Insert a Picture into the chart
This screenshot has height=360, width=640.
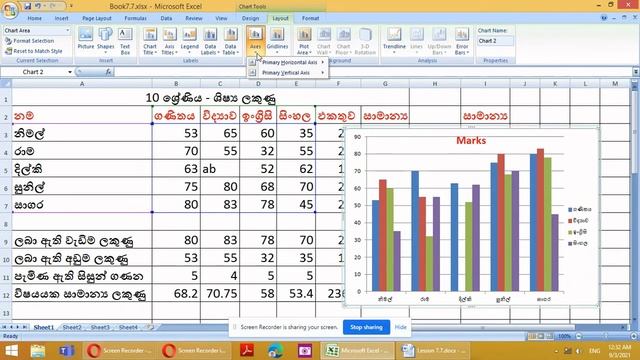click(x=86, y=40)
